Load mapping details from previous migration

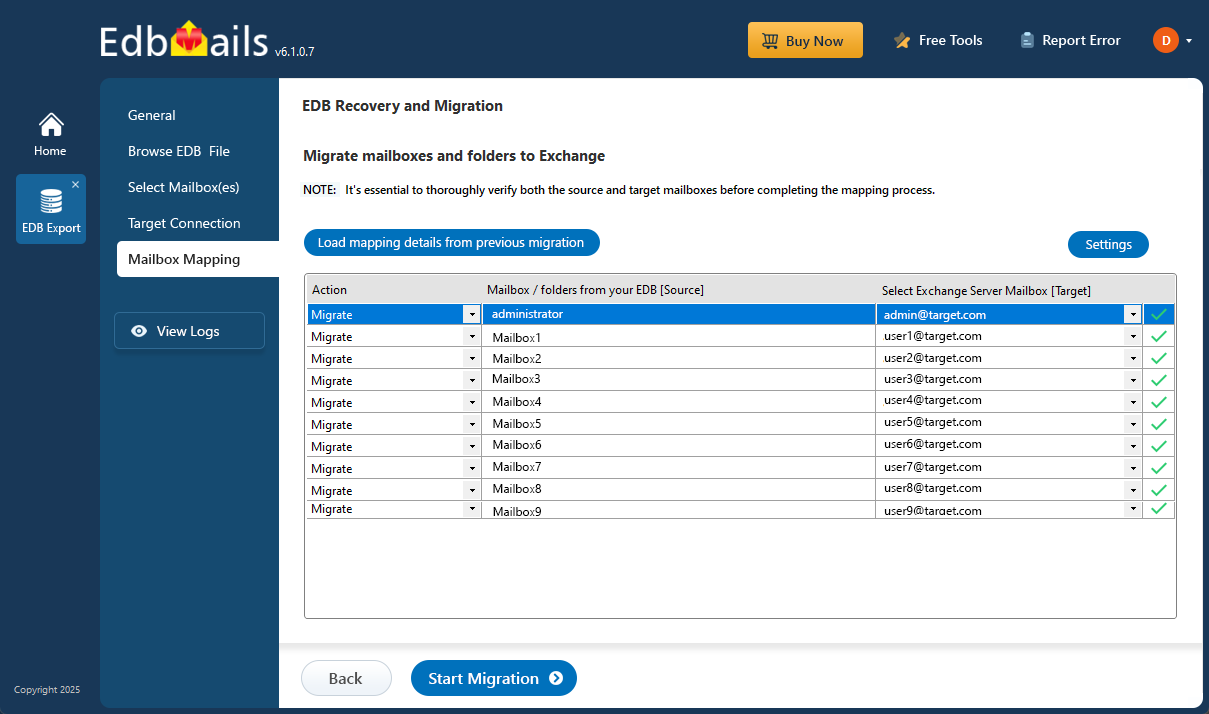451,243
